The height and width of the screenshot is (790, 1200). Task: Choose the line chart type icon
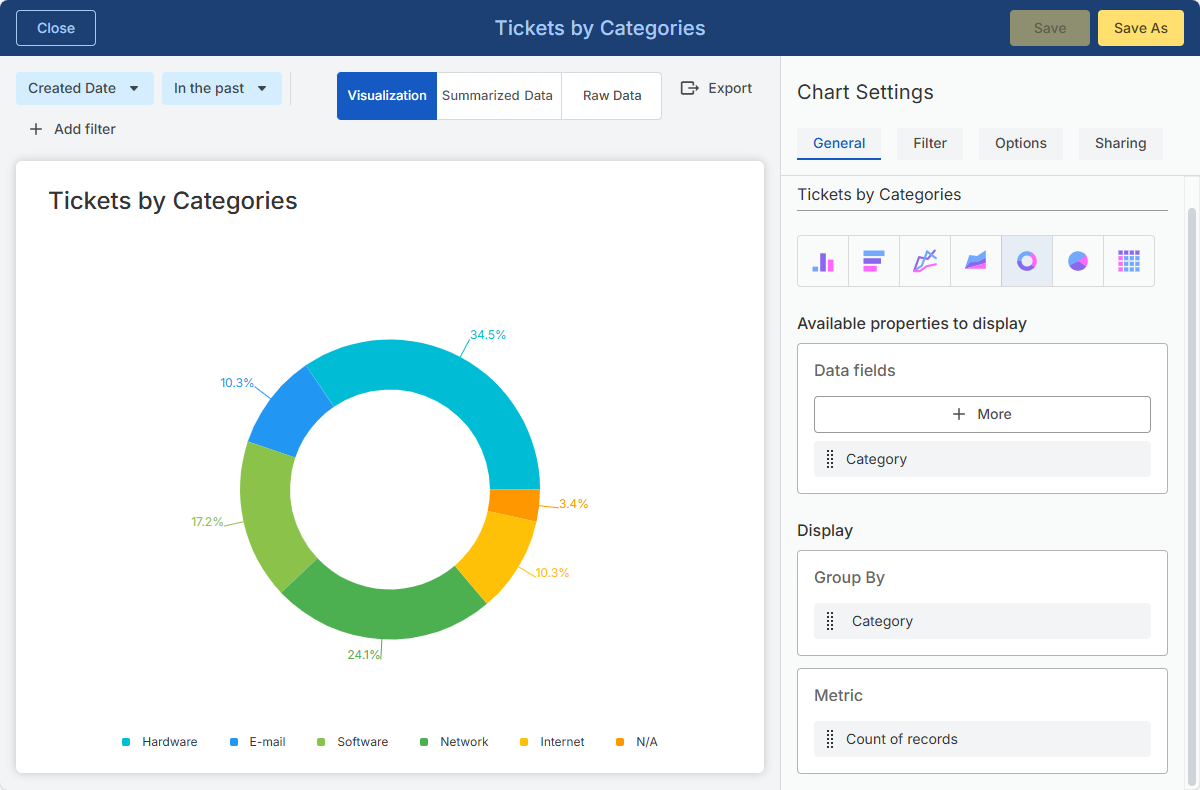[925, 261]
